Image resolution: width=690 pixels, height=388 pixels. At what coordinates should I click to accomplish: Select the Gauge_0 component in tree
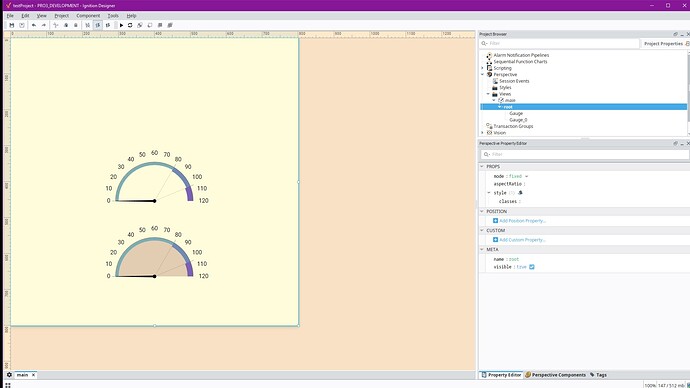[518, 120]
